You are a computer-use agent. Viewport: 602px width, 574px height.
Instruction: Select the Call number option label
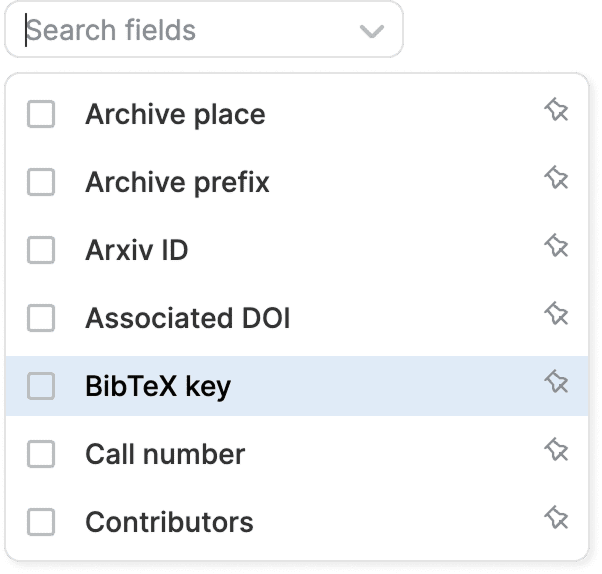pos(165,454)
